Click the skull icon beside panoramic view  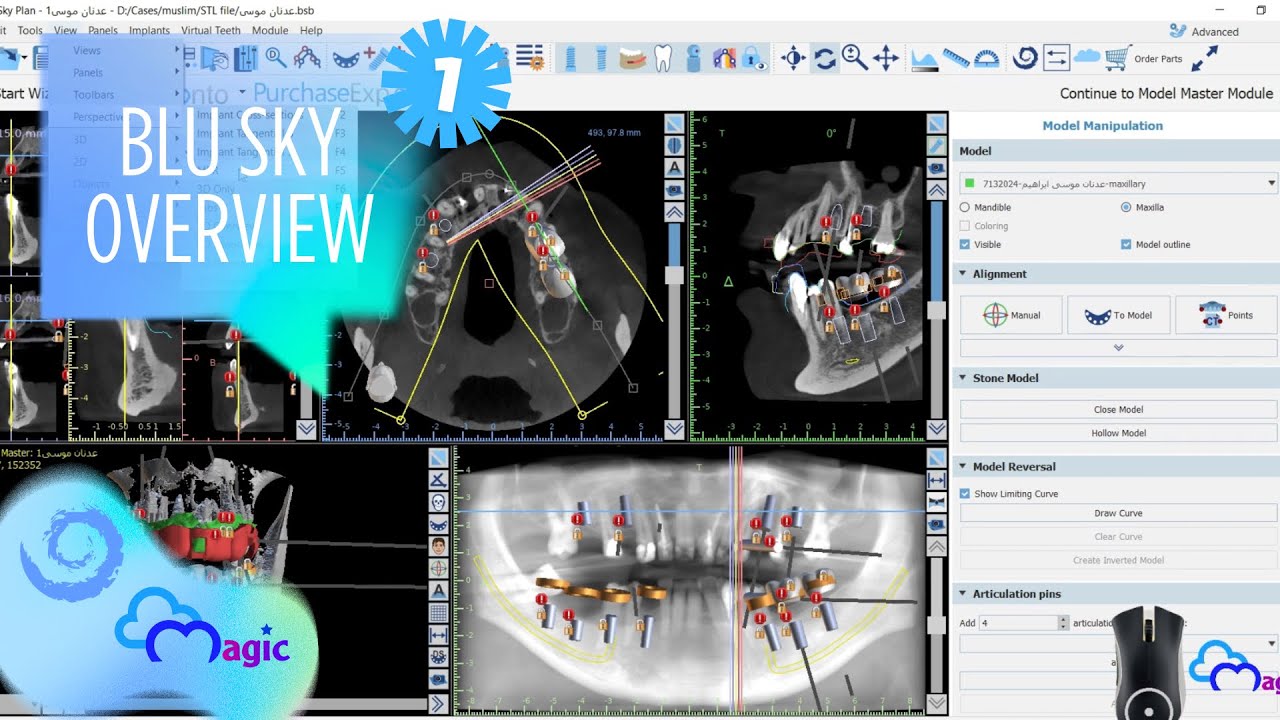(438, 502)
